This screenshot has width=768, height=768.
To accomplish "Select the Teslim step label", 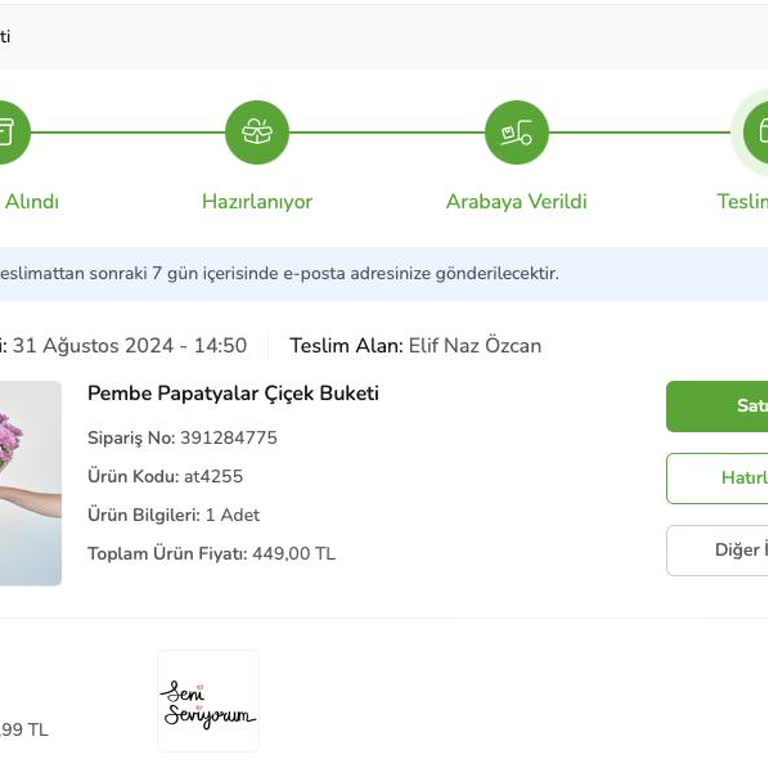I will [742, 201].
